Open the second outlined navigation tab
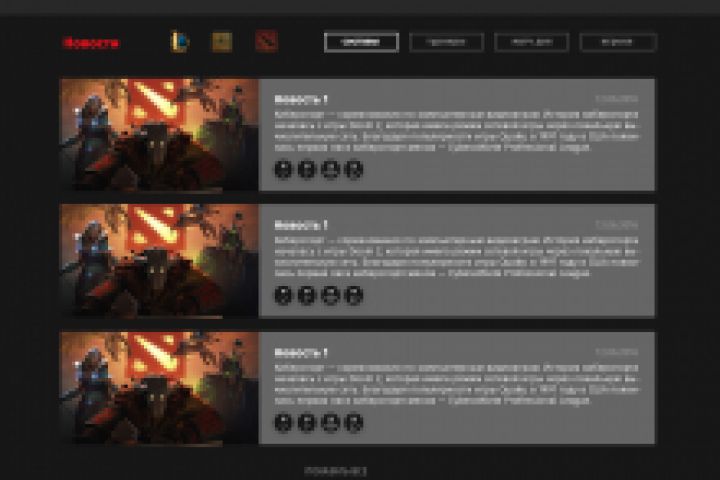Viewport: 720px width, 480px height. pos(446,42)
